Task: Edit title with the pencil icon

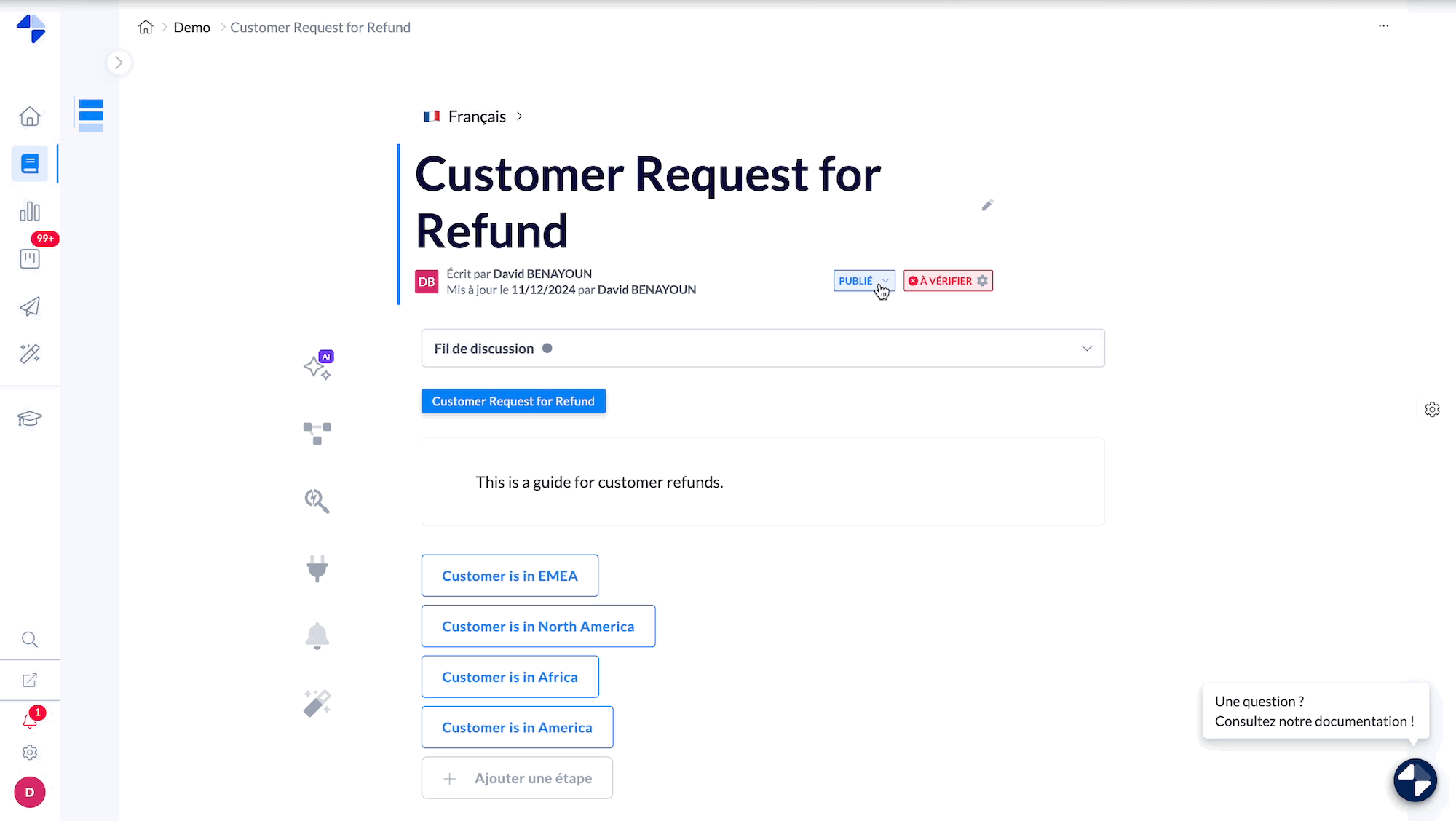Action: pyautogui.click(x=987, y=205)
